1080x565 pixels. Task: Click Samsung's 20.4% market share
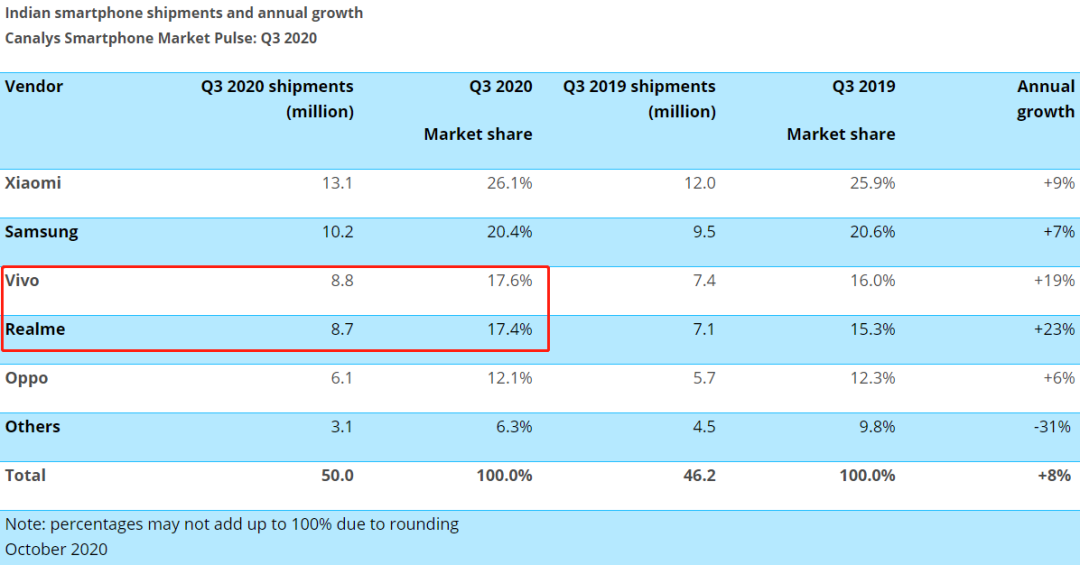(x=510, y=232)
